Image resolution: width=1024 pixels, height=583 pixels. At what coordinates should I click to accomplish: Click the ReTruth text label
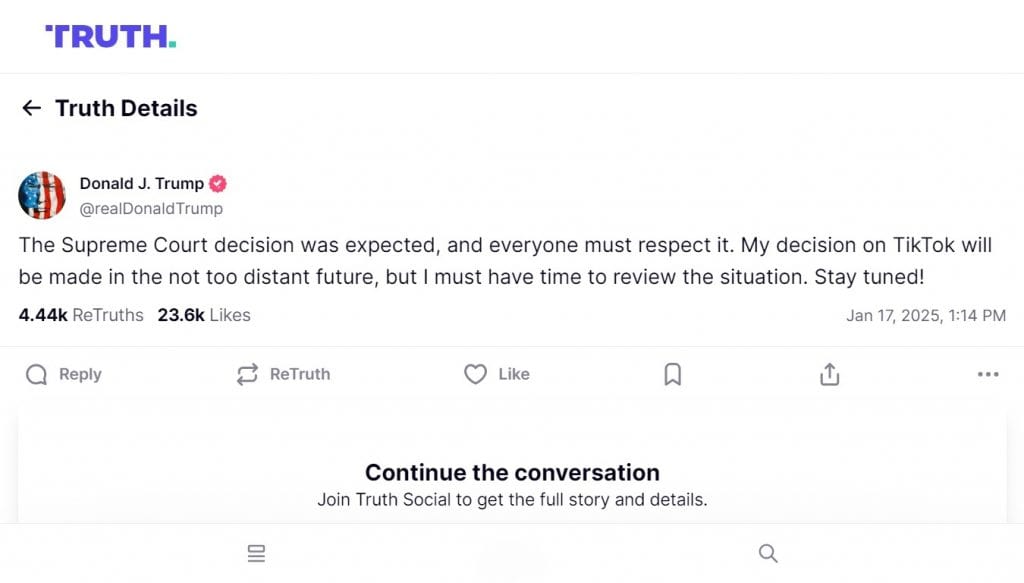point(300,374)
